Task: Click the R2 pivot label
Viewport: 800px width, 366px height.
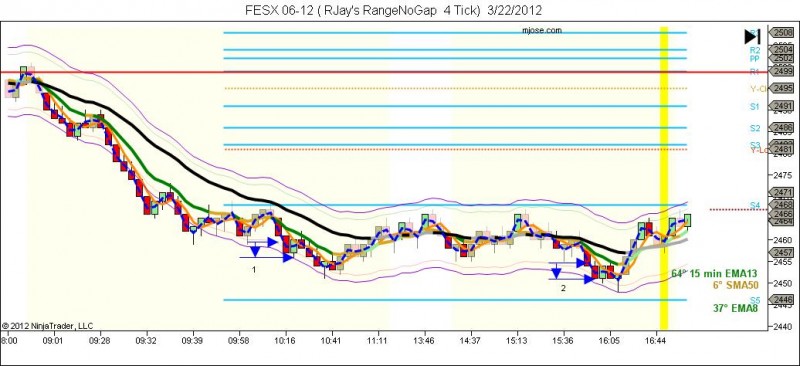Action: coord(755,50)
